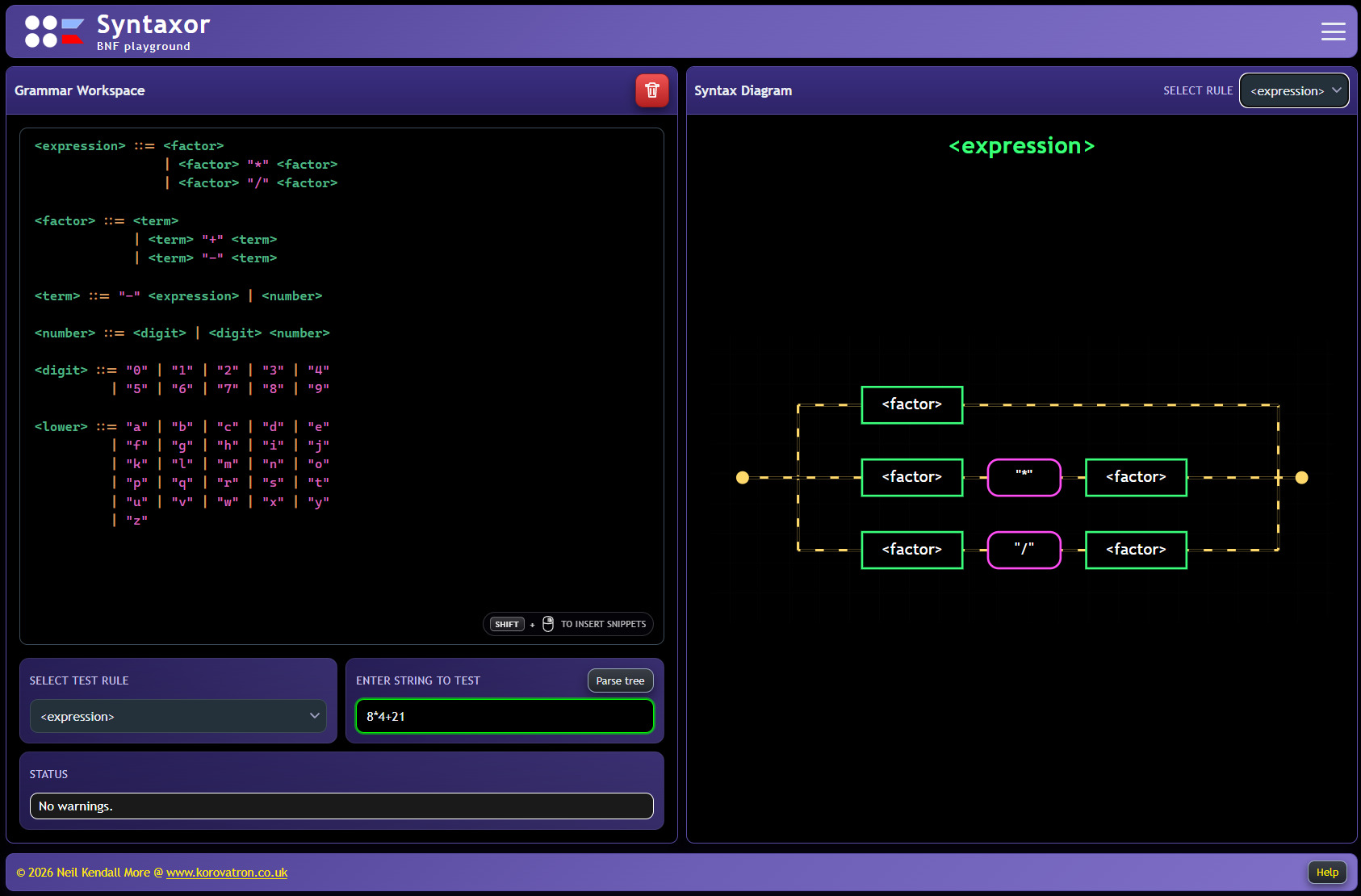Click the <factor> rule definition line

pos(107,221)
